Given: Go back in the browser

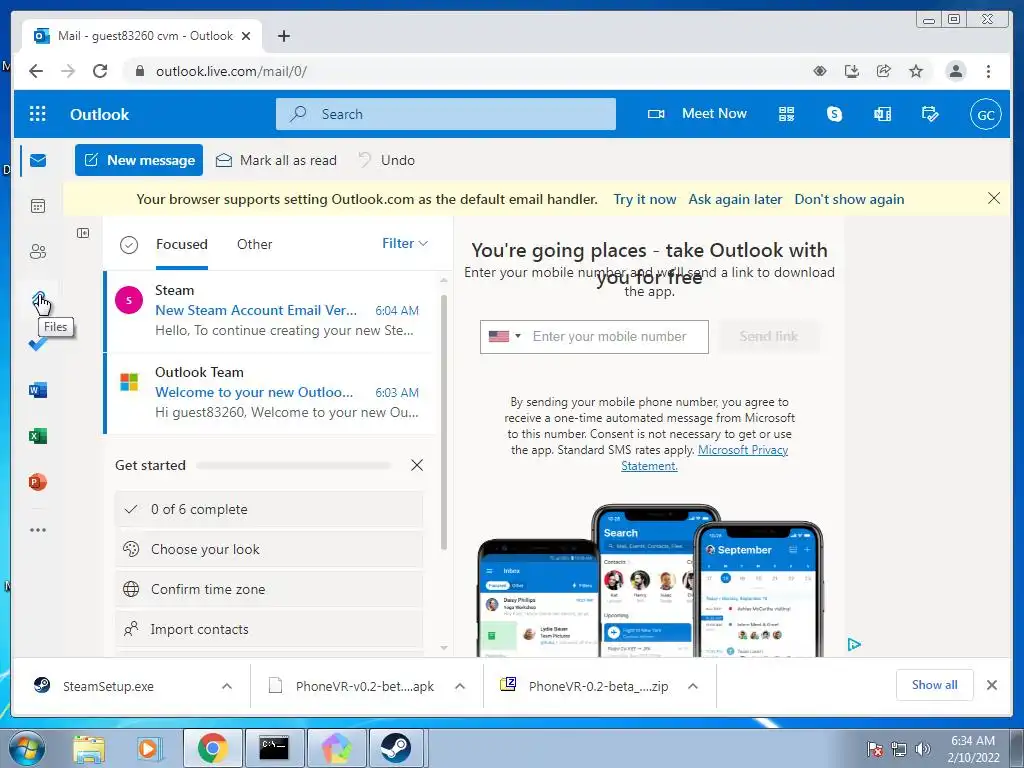Looking at the screenshot, I should click(x=36, y=71).
